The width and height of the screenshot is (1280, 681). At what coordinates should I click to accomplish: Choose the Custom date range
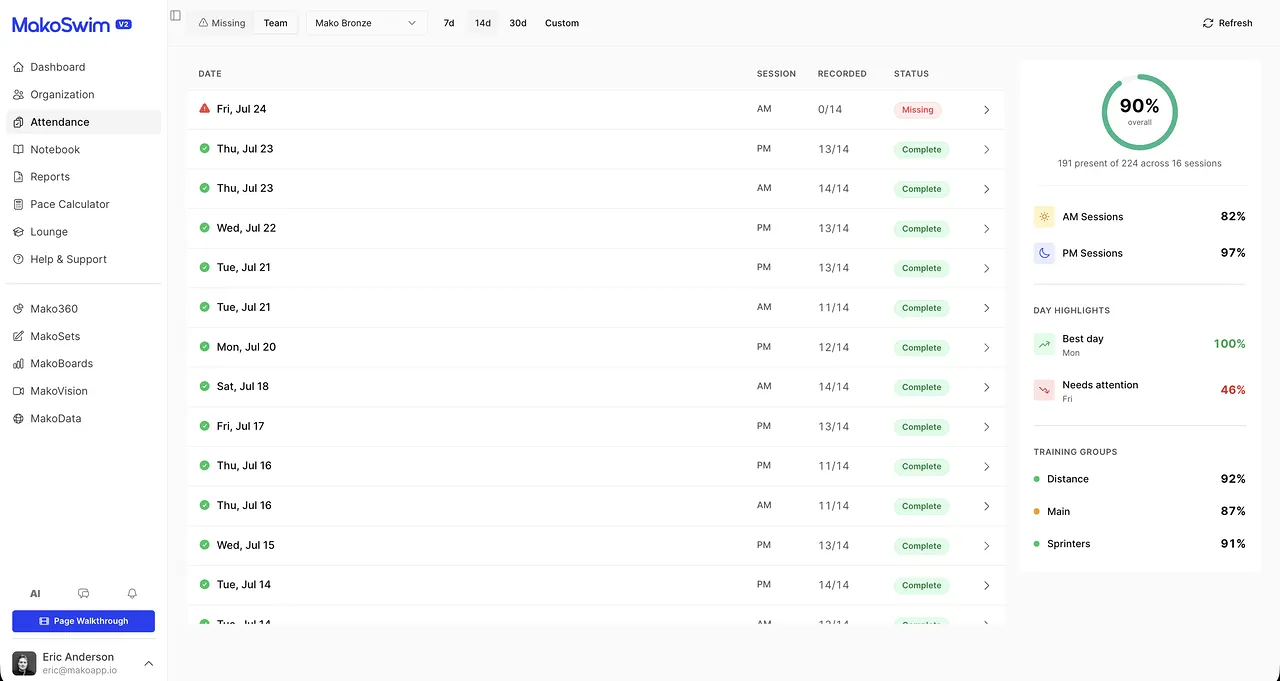pos(562,23)
